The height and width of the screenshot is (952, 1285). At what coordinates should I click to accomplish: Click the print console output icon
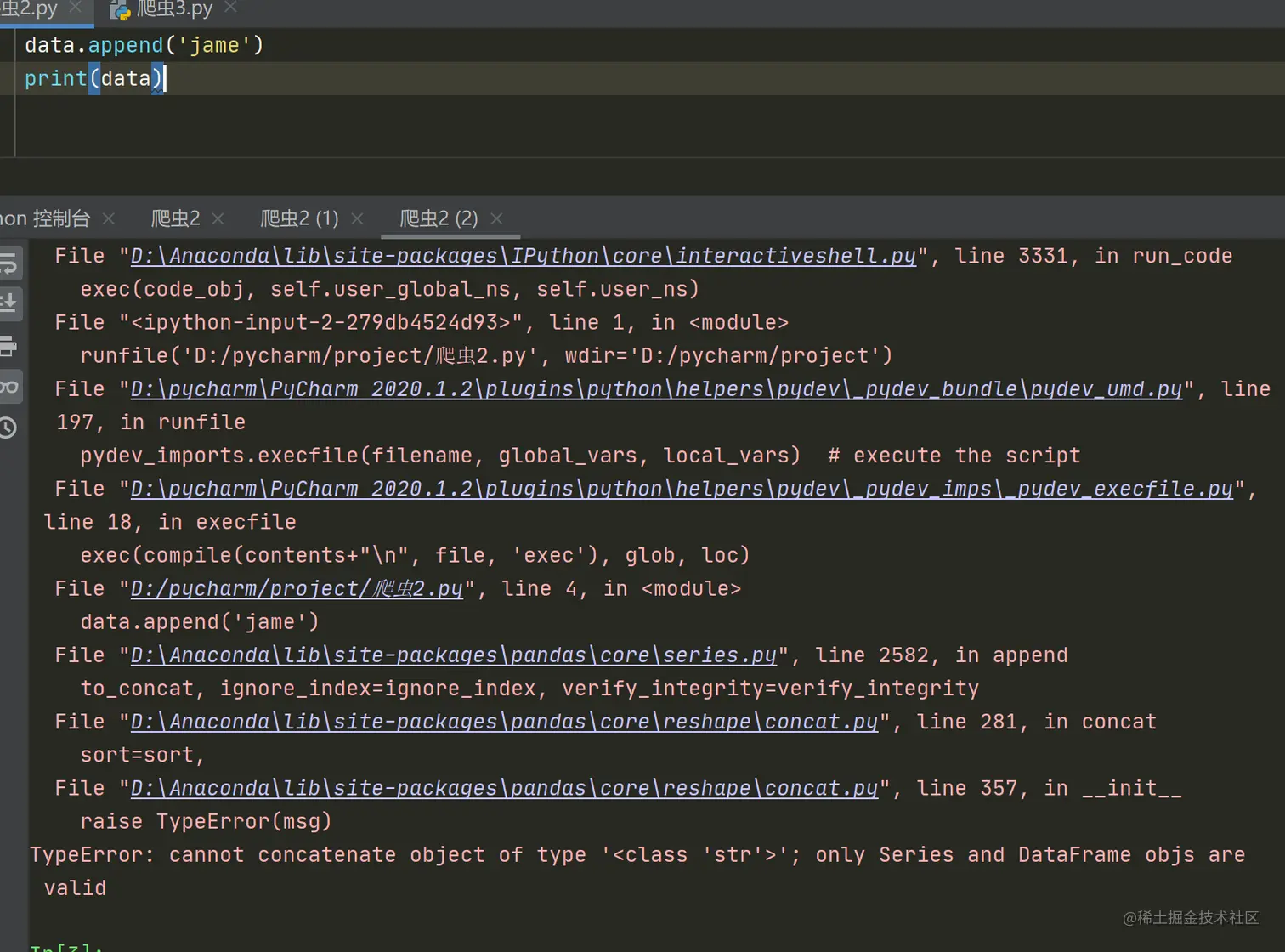click(8, 346)
